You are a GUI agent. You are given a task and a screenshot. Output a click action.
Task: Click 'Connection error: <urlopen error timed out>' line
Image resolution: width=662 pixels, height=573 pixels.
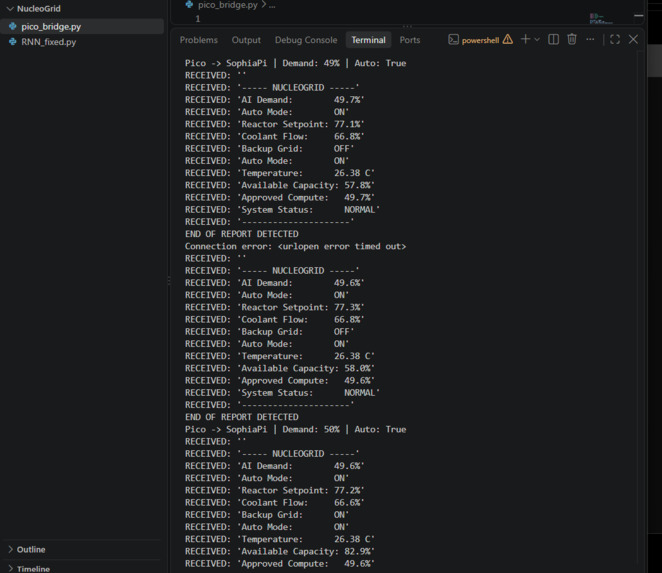(295, 246)
